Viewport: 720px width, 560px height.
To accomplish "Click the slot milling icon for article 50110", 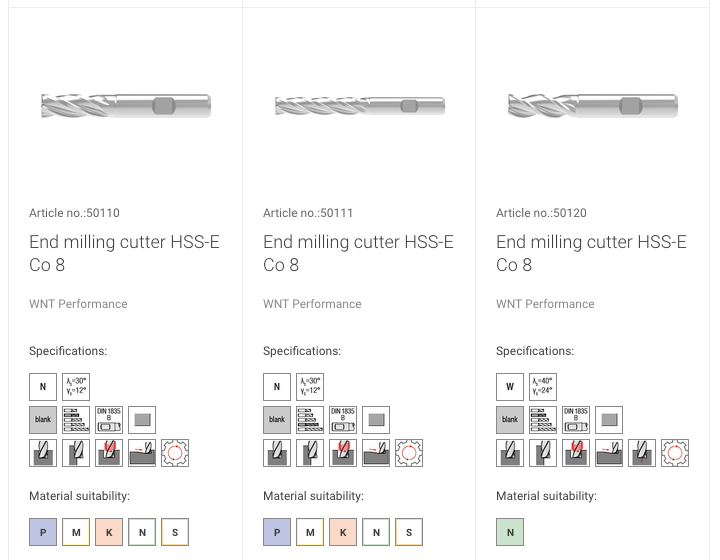I will (x=43, y=453).
